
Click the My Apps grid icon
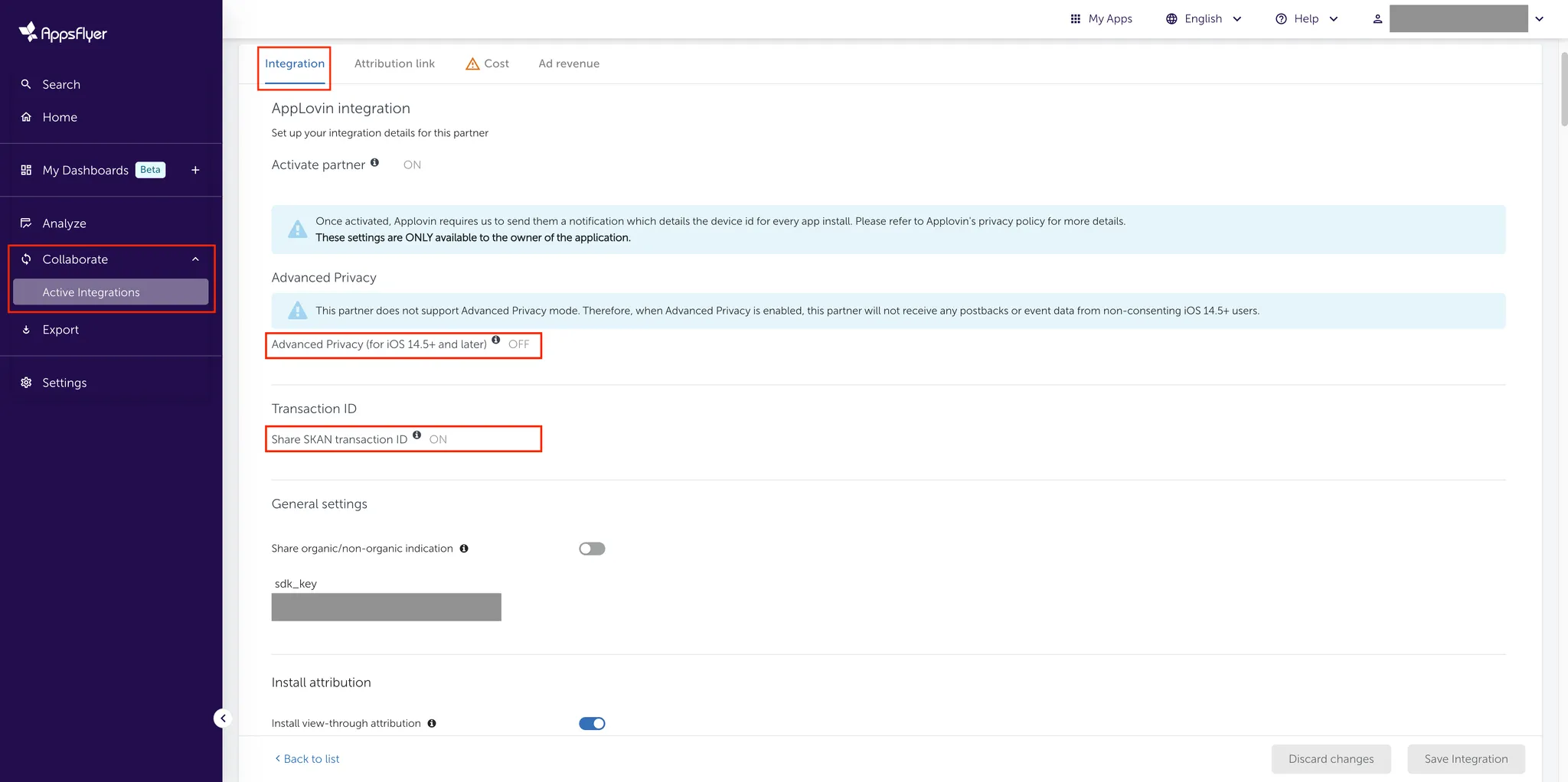[1075, 18]
